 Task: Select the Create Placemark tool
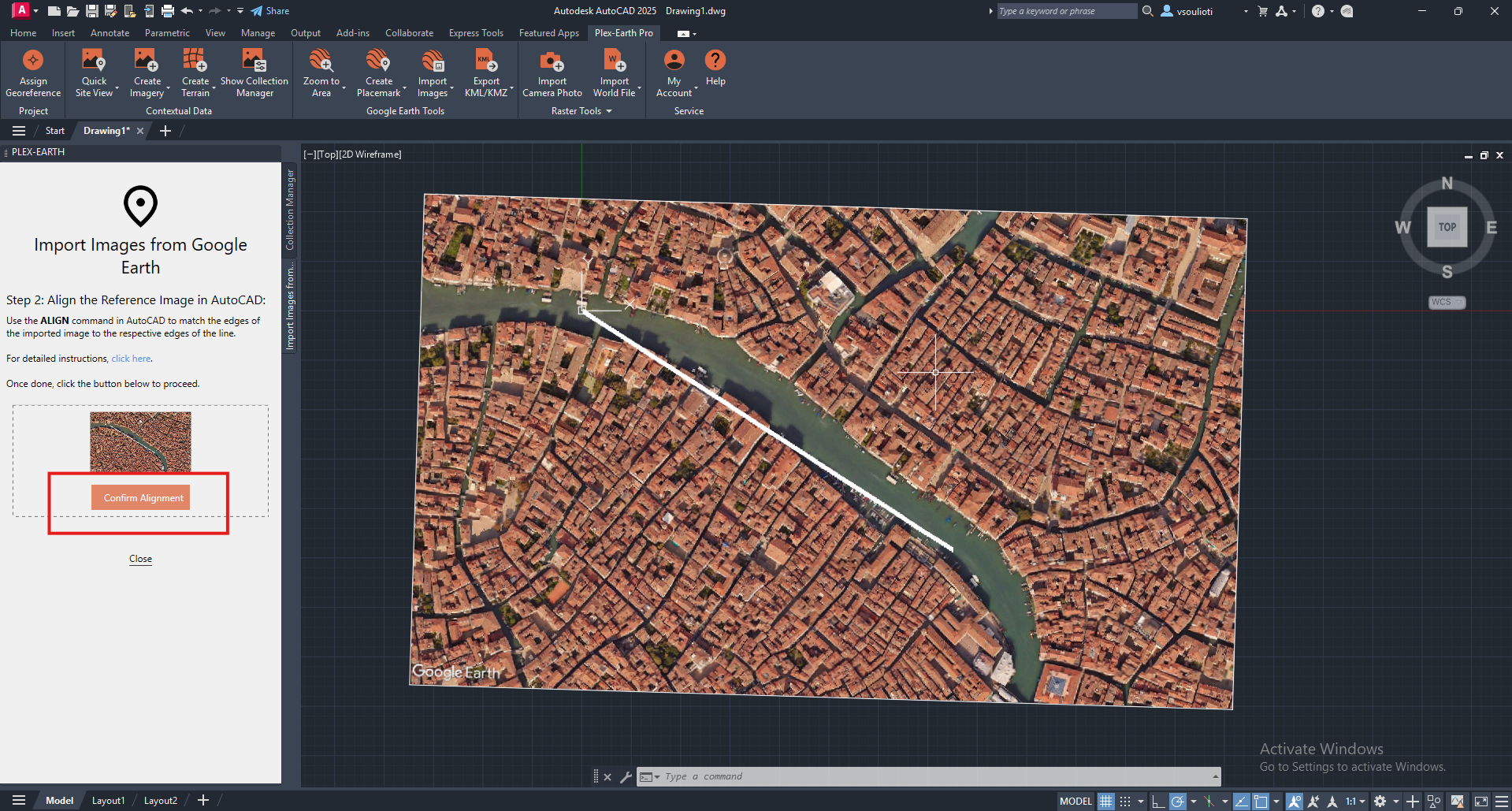pyautogui.click(x=379, y=73)
